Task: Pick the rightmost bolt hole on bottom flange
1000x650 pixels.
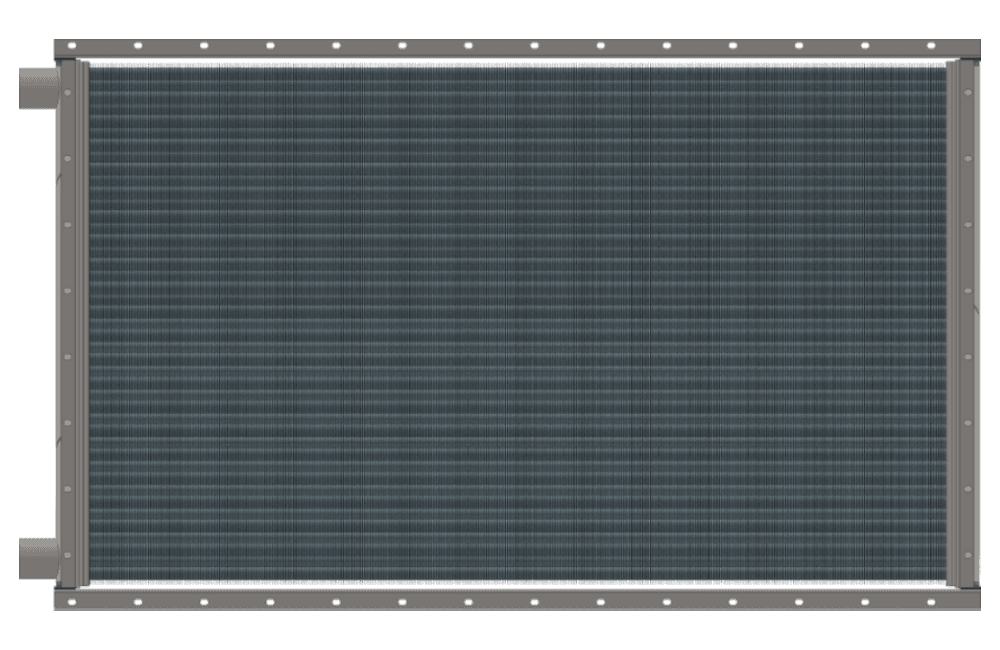Action: (x=931, y=602)
